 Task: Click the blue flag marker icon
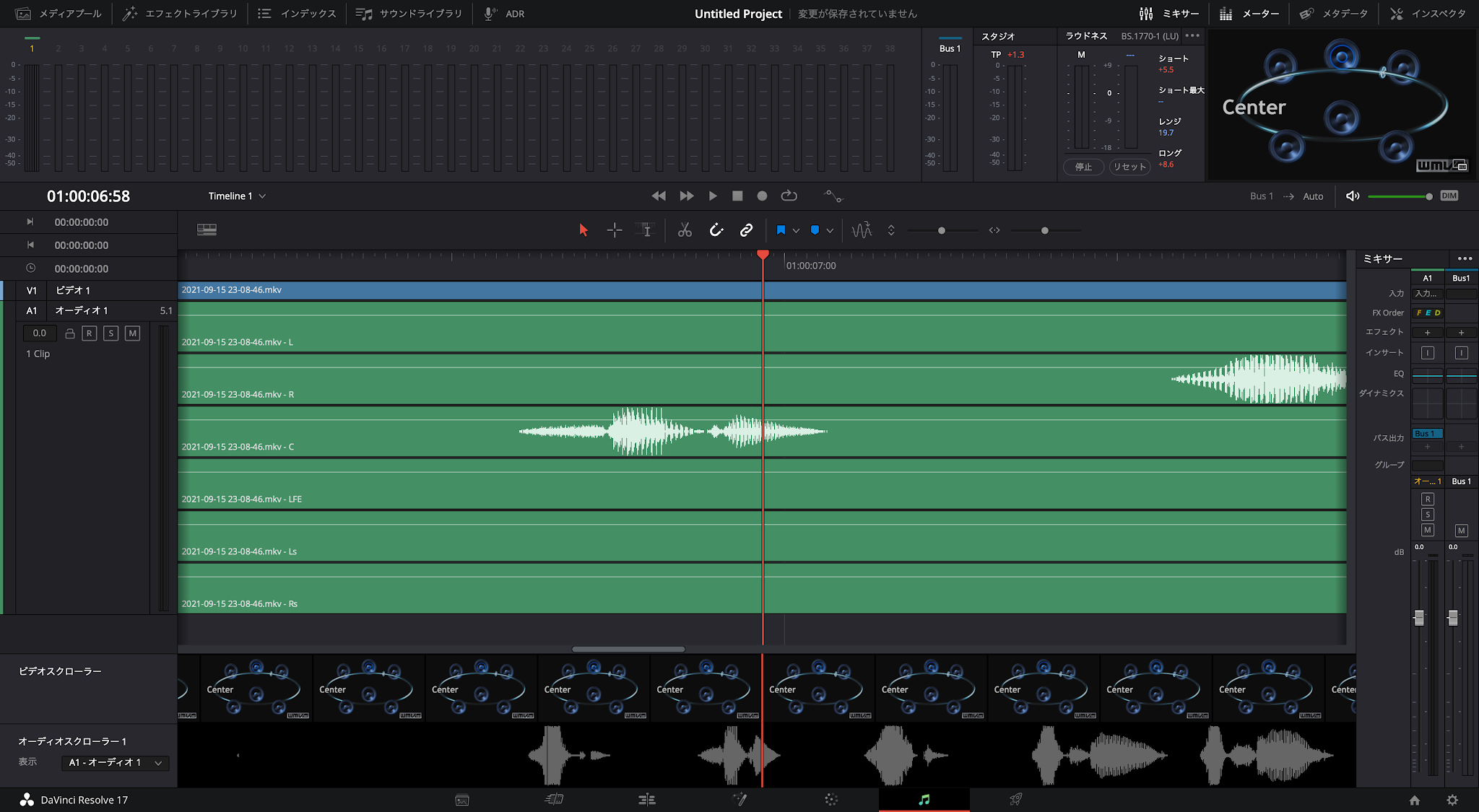coord(781,230)
